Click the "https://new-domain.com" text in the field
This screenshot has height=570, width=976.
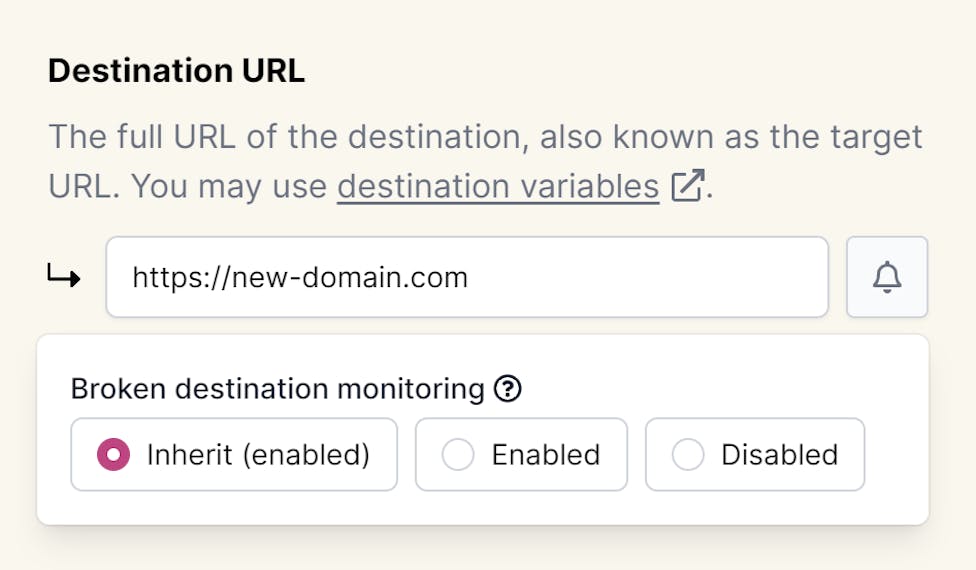[300, 277]
